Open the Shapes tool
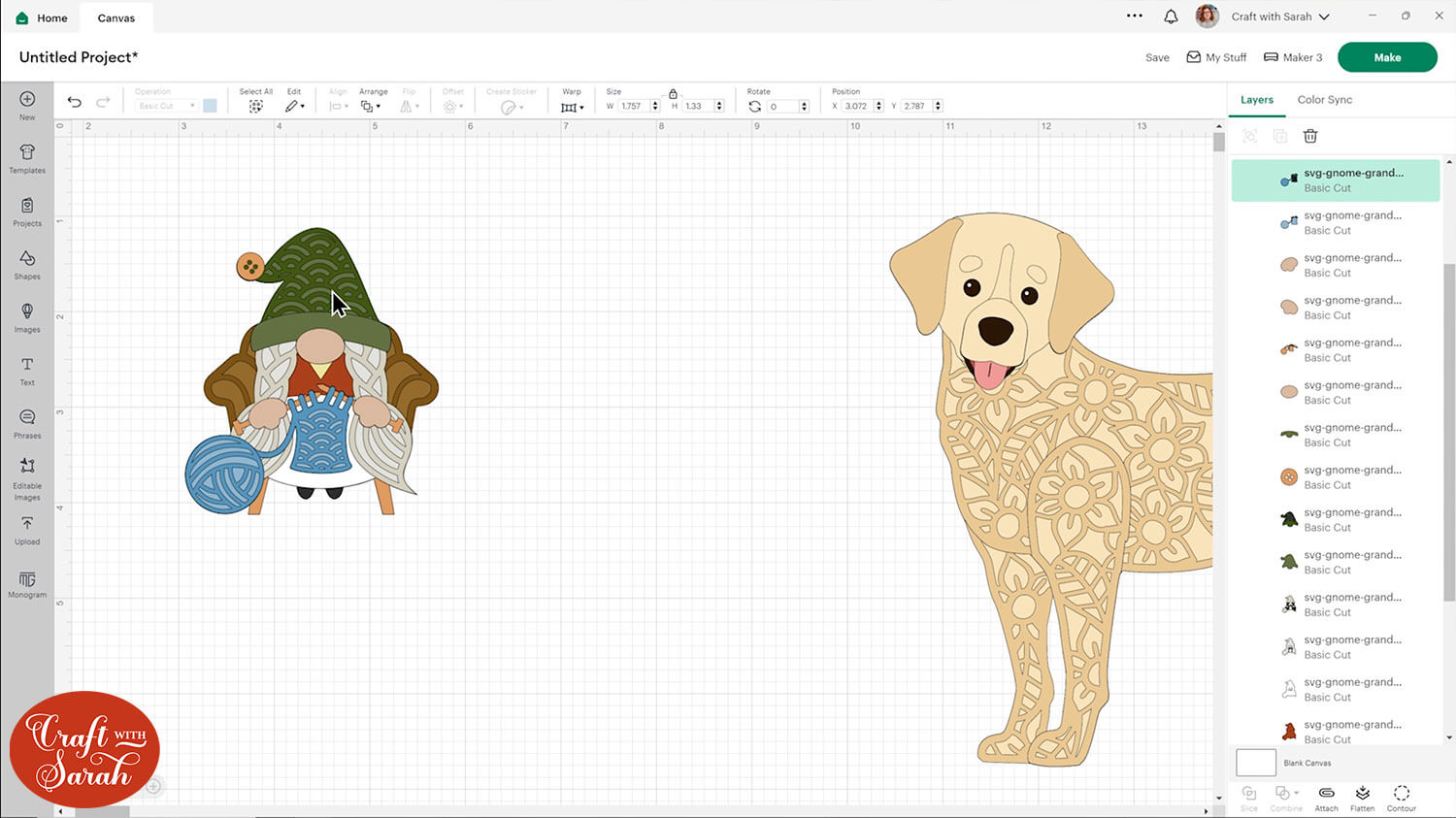Image resolution: width=1456 pixels, height=818 pixels. pyautogui.click(x=27, y=264)
